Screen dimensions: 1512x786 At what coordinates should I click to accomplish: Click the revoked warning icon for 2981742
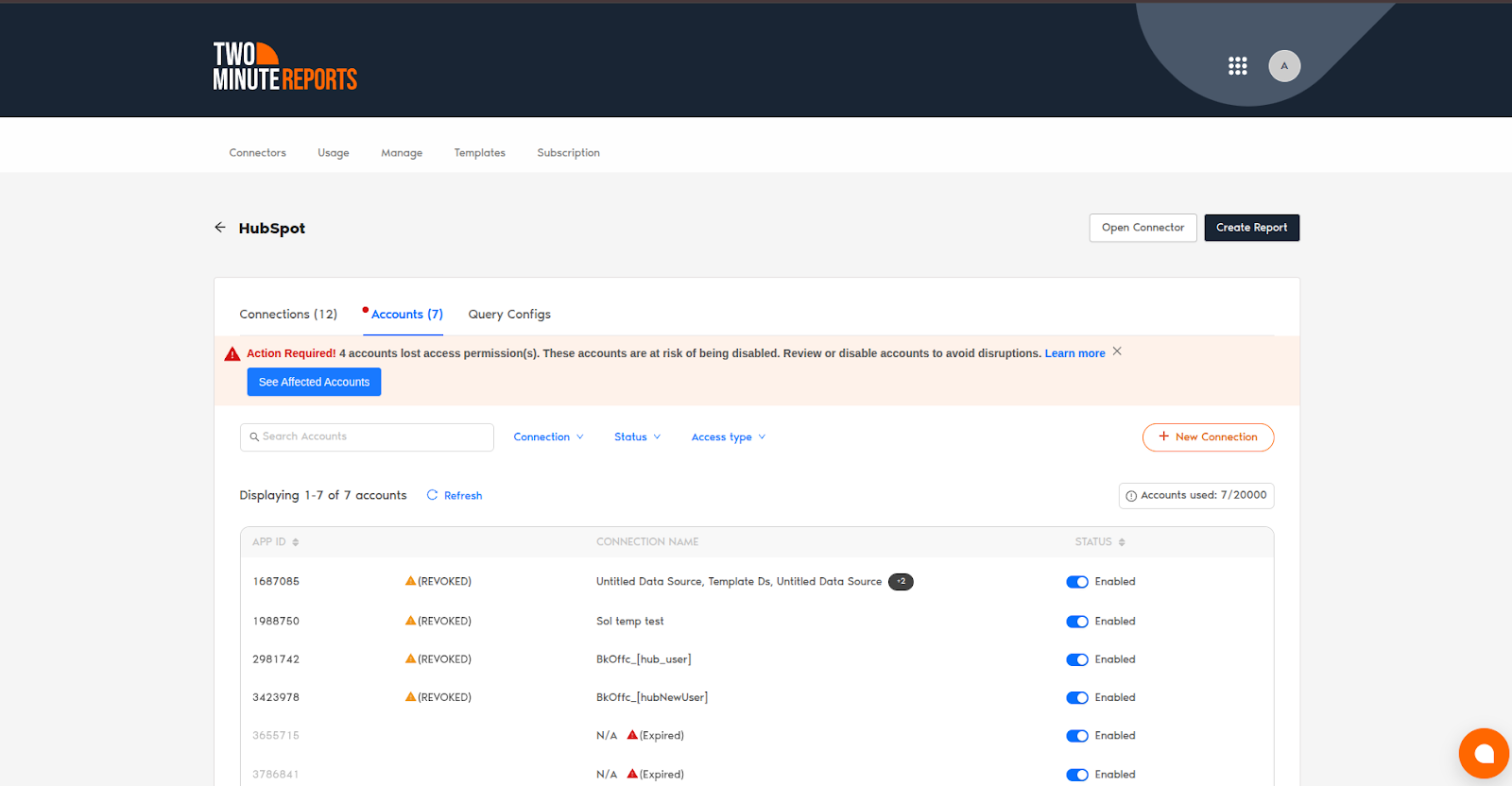[x=410, y=658]
